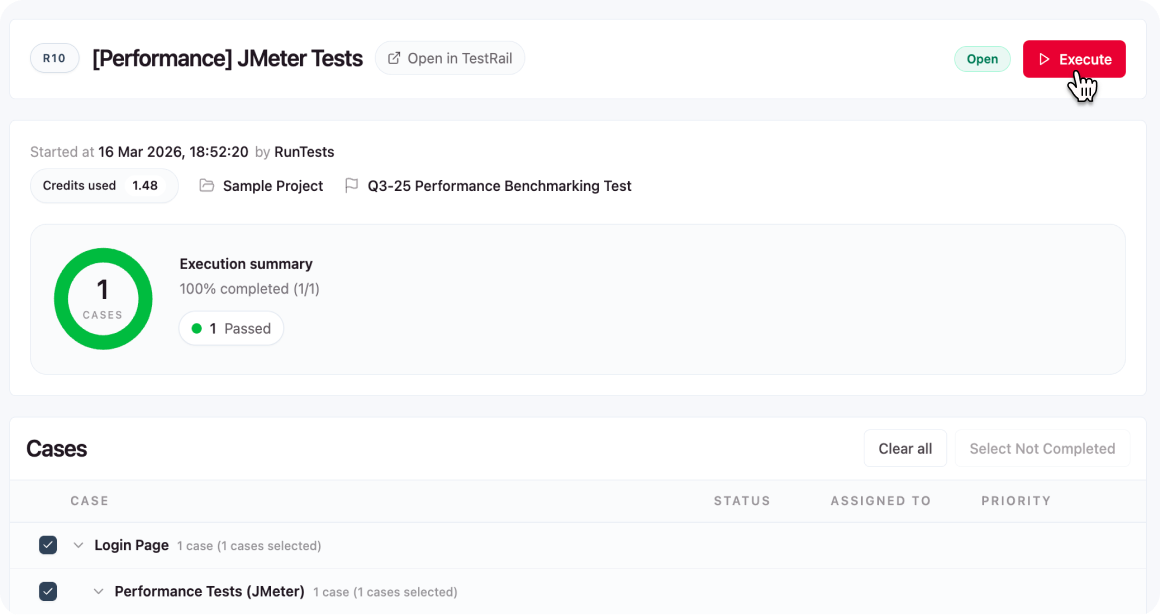Click the green dot in the Passed pill
Image resolution: width=1160 pixels, height=616 pixels.
point(197,328)
